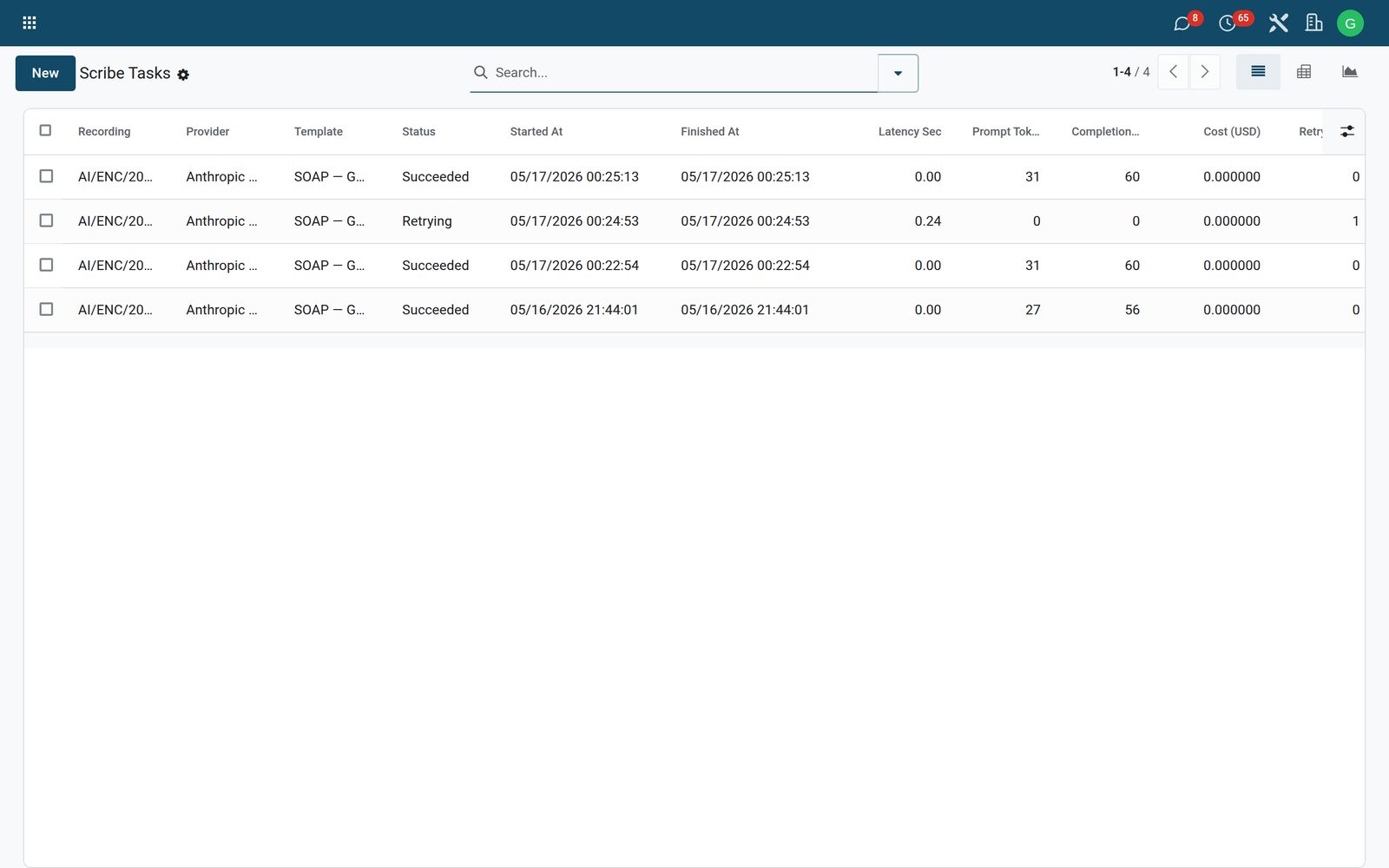The height and width of the screenshot is (868, 1389).
Task: Click the 05/16/2026 21:44:01 Started At cell
Action: pos(574,310)
